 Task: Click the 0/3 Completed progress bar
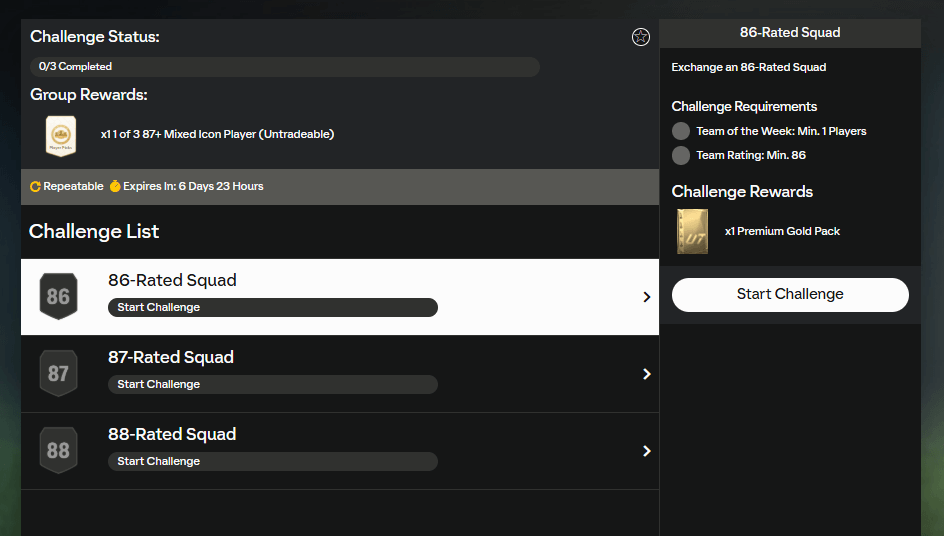click(285, 67)
